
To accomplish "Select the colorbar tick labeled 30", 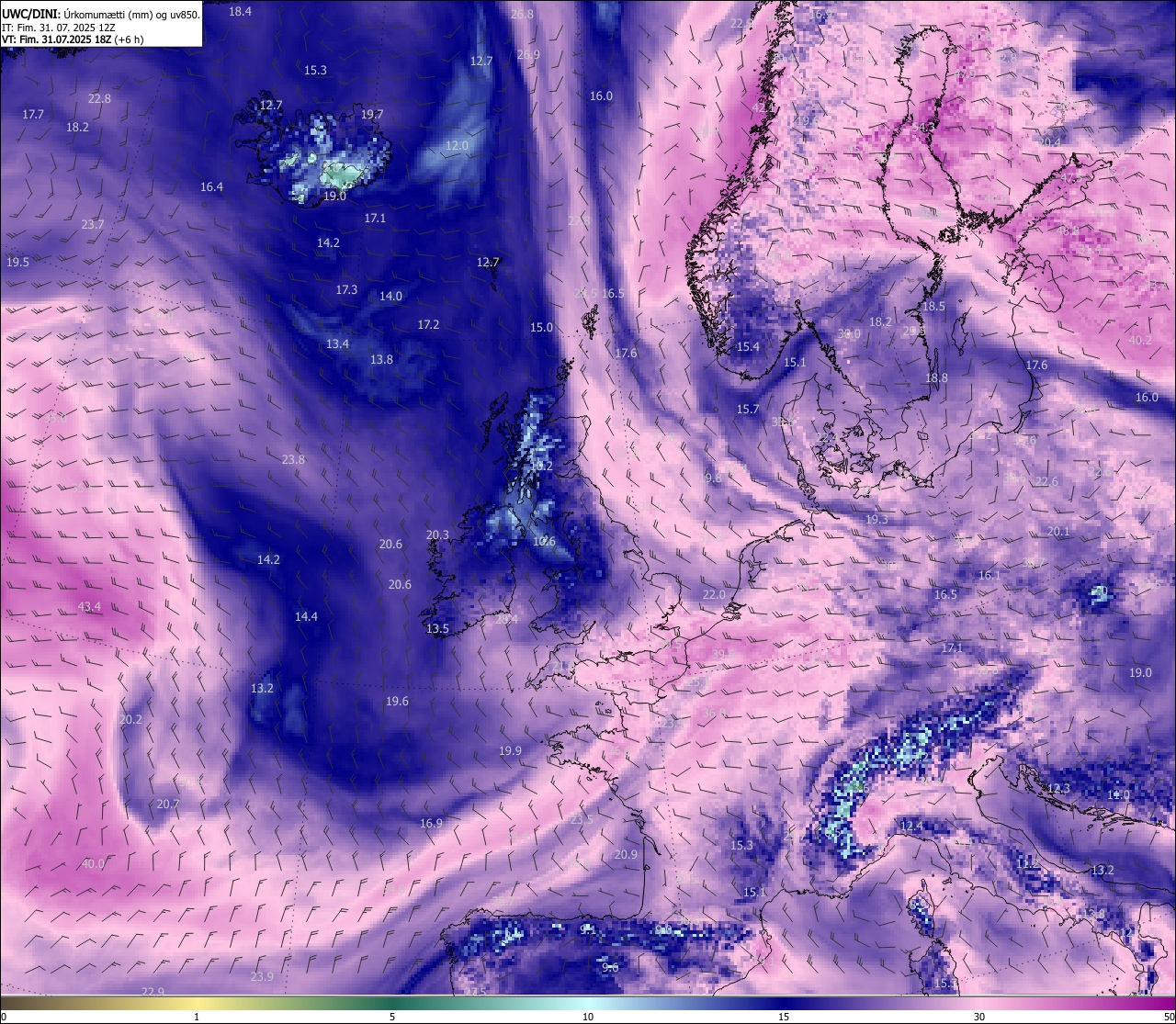I will point(979,1017).
